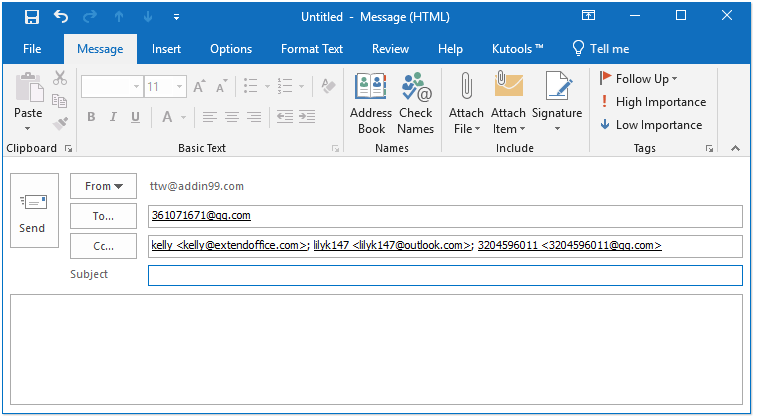Screen dimensions: 757x420
Task: Open the font color picker arrow
Action: 183,117
